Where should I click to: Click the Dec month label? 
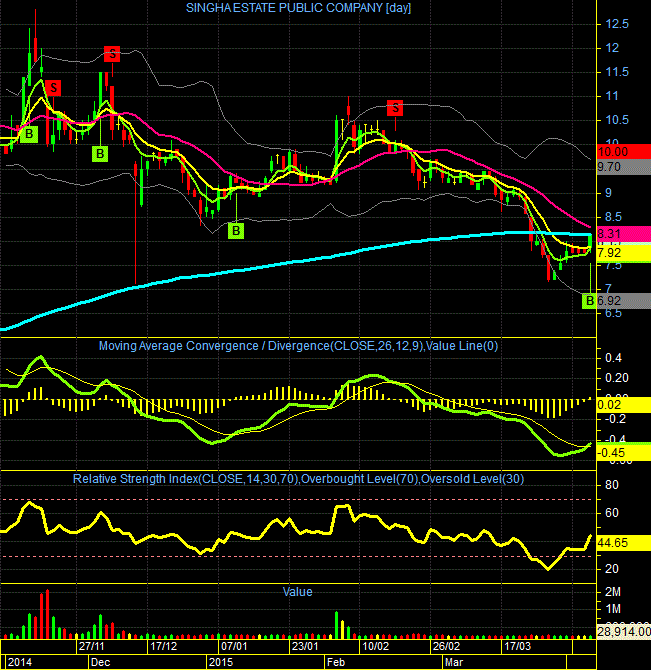click(100, 662)
